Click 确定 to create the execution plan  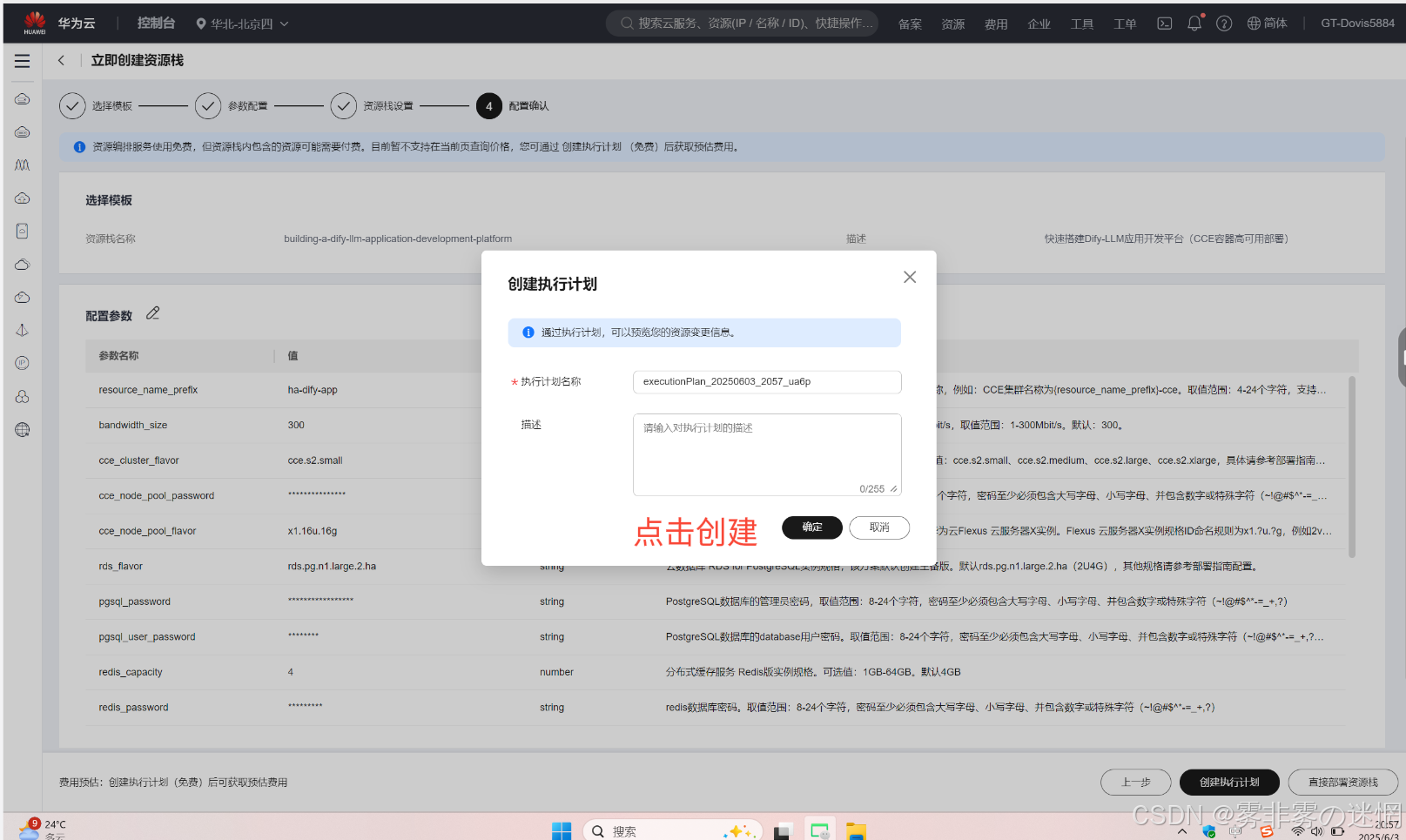pyautogui.click(x=812, y=528)
